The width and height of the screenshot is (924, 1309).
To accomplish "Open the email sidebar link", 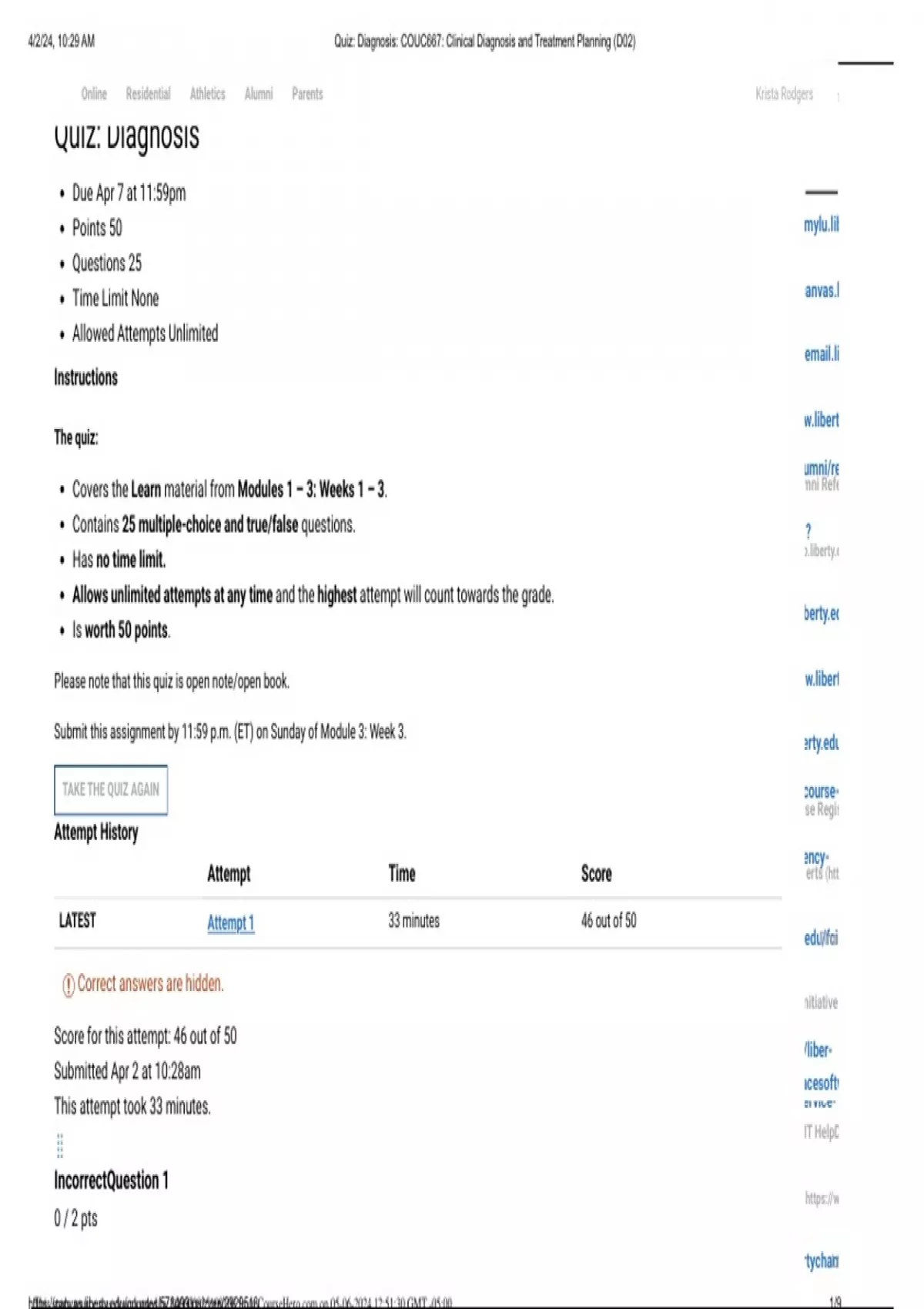I will click(x=822, y=354).
